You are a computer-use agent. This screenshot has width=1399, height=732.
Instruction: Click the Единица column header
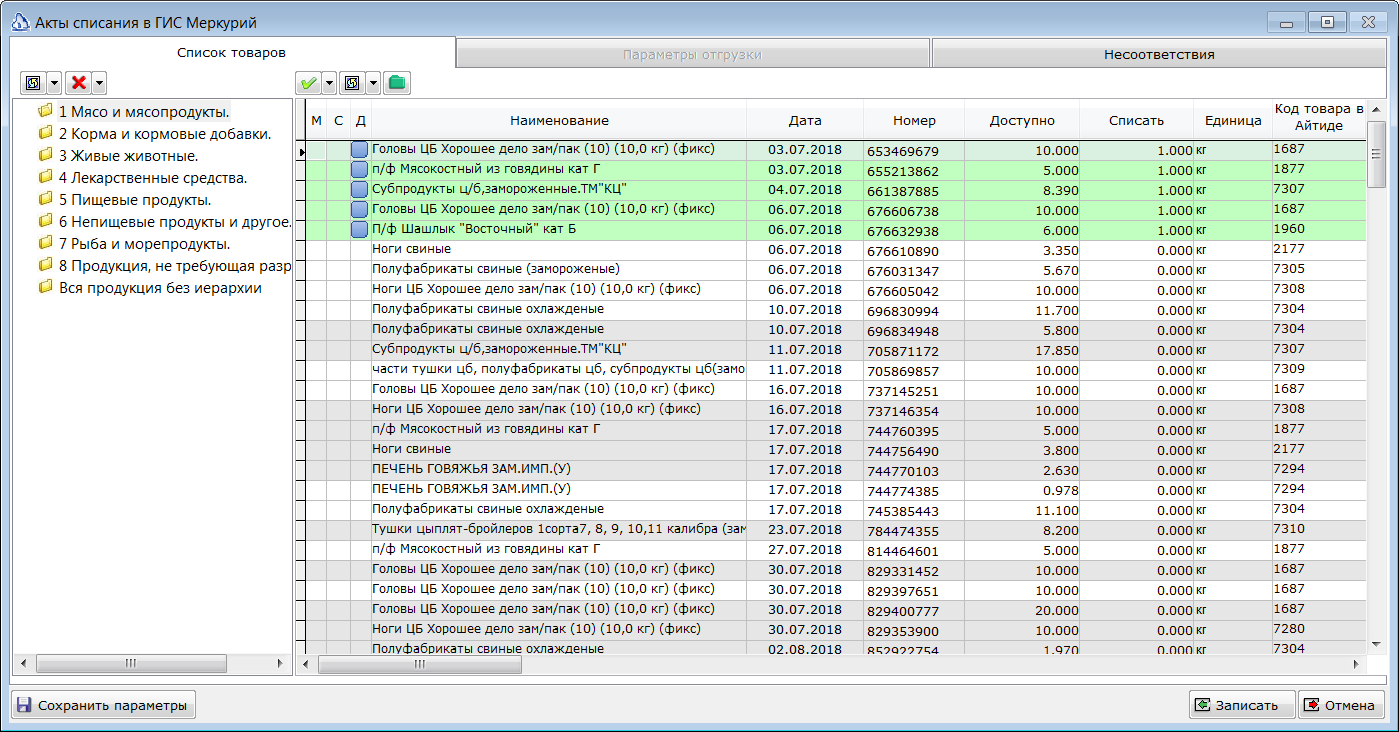click(x=1233, y=120)
